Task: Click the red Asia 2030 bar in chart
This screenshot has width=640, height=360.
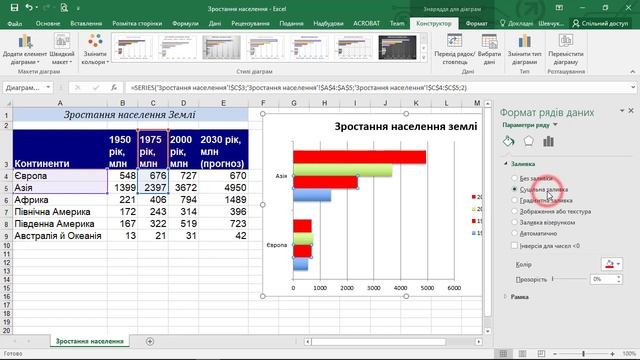Action: [359, 157]
